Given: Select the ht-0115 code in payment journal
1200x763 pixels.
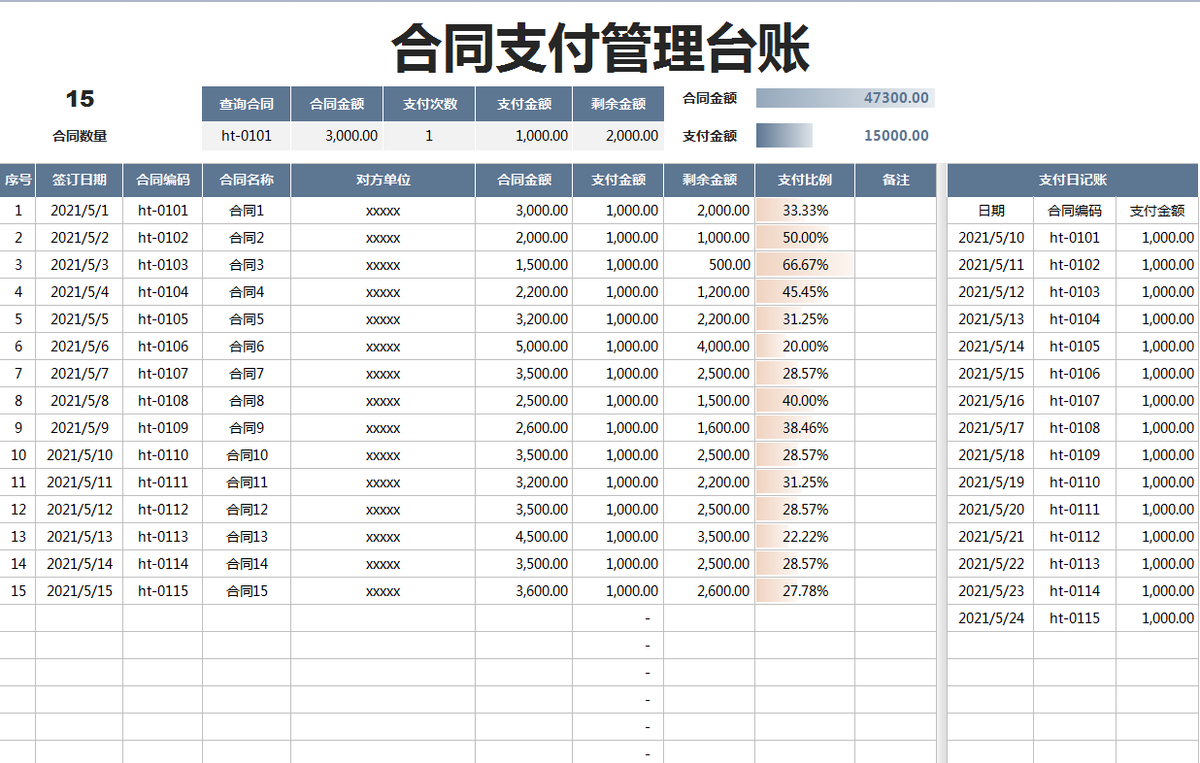Looking at the screenshot, I should click(1074, 618).
